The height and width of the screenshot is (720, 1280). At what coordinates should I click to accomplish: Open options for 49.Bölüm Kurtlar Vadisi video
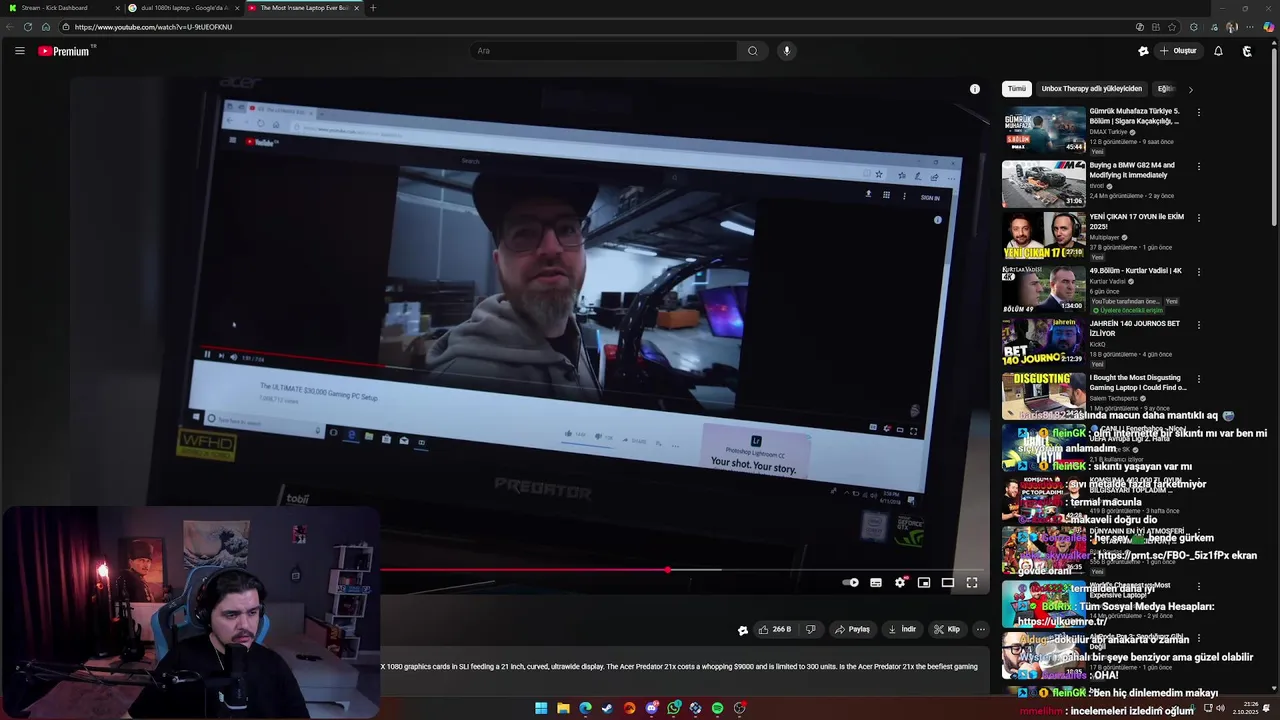coord(1198,272)
